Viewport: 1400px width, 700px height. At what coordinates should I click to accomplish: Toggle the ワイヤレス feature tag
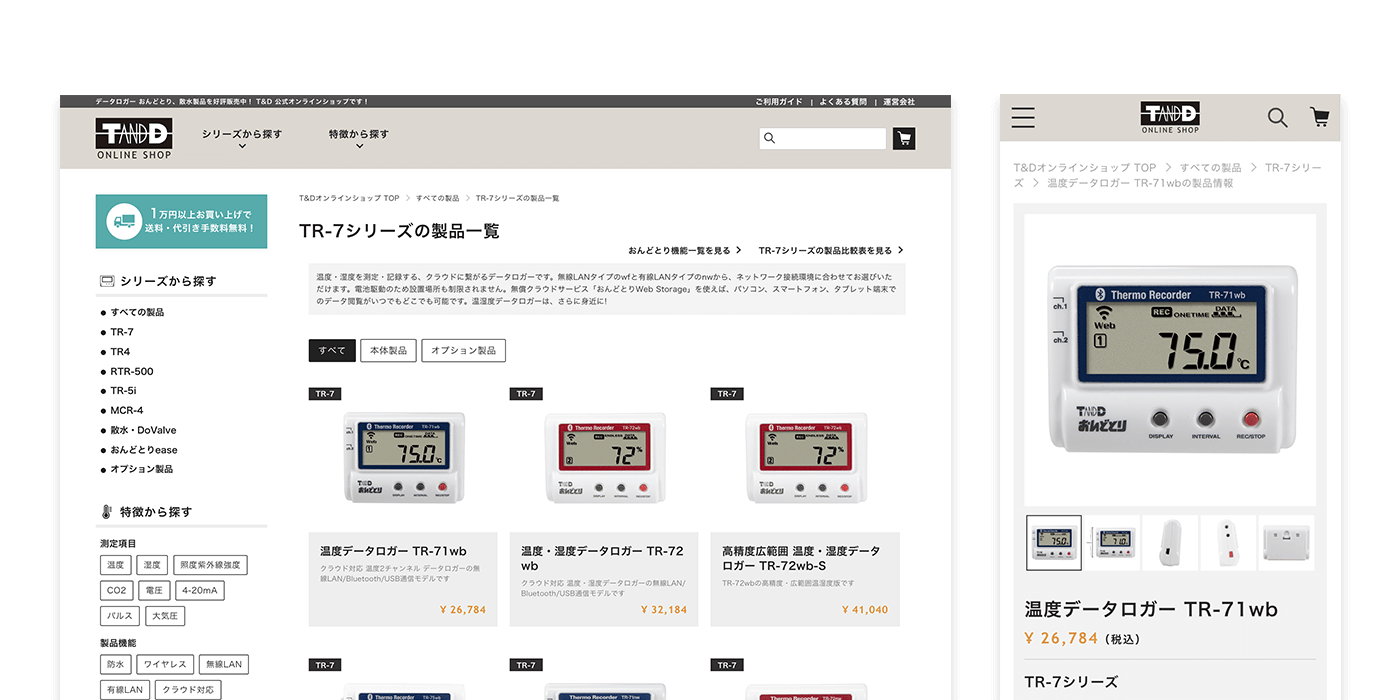tap(165, 664)
